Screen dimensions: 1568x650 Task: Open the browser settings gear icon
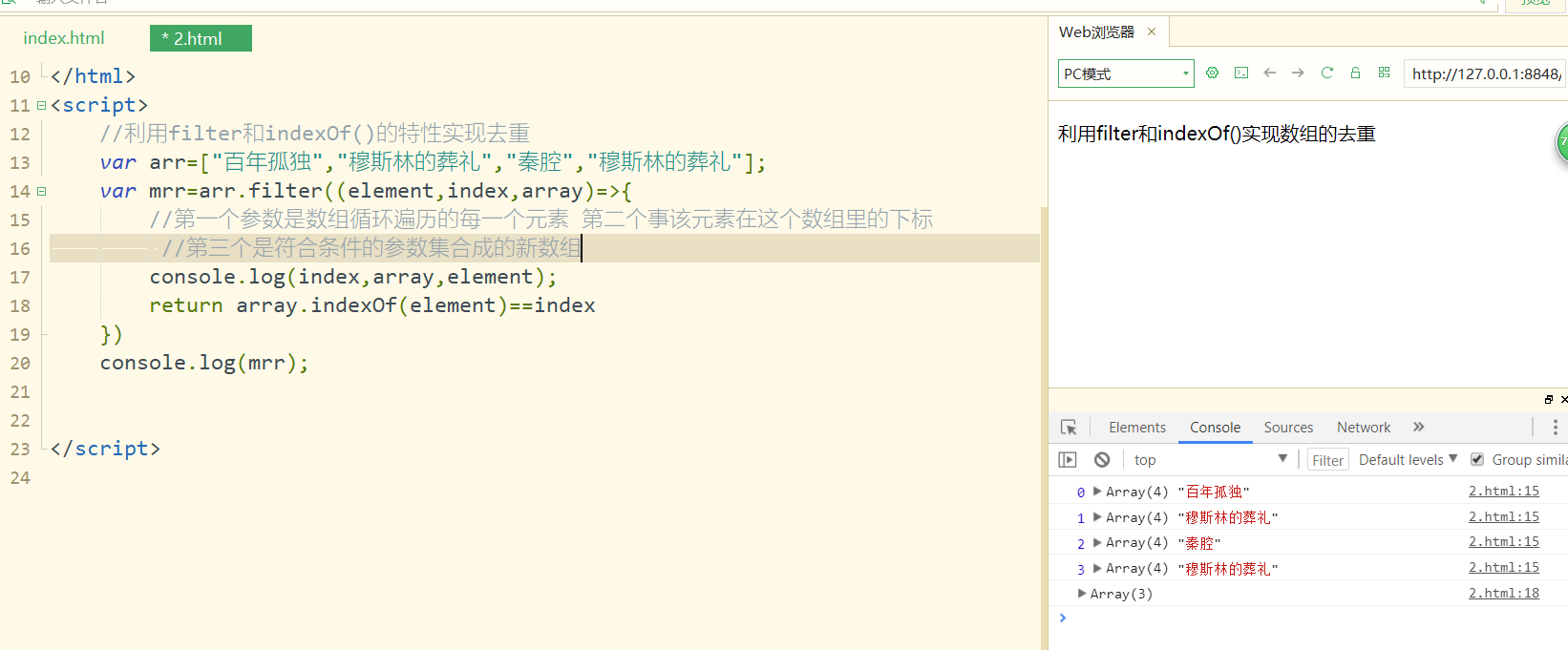pos(1212,73)
